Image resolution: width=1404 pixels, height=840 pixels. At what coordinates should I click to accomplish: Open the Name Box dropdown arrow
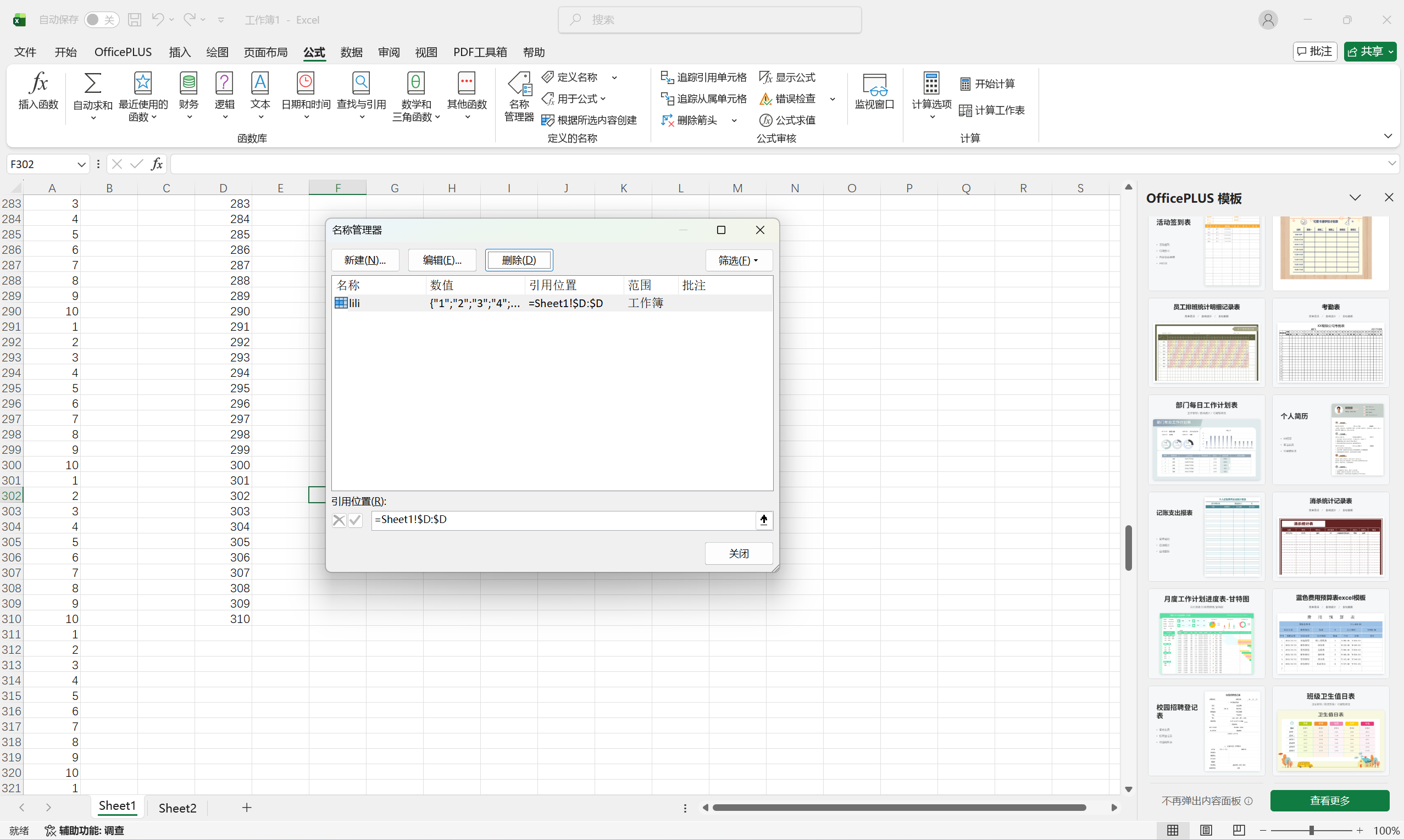coord(81,164)
